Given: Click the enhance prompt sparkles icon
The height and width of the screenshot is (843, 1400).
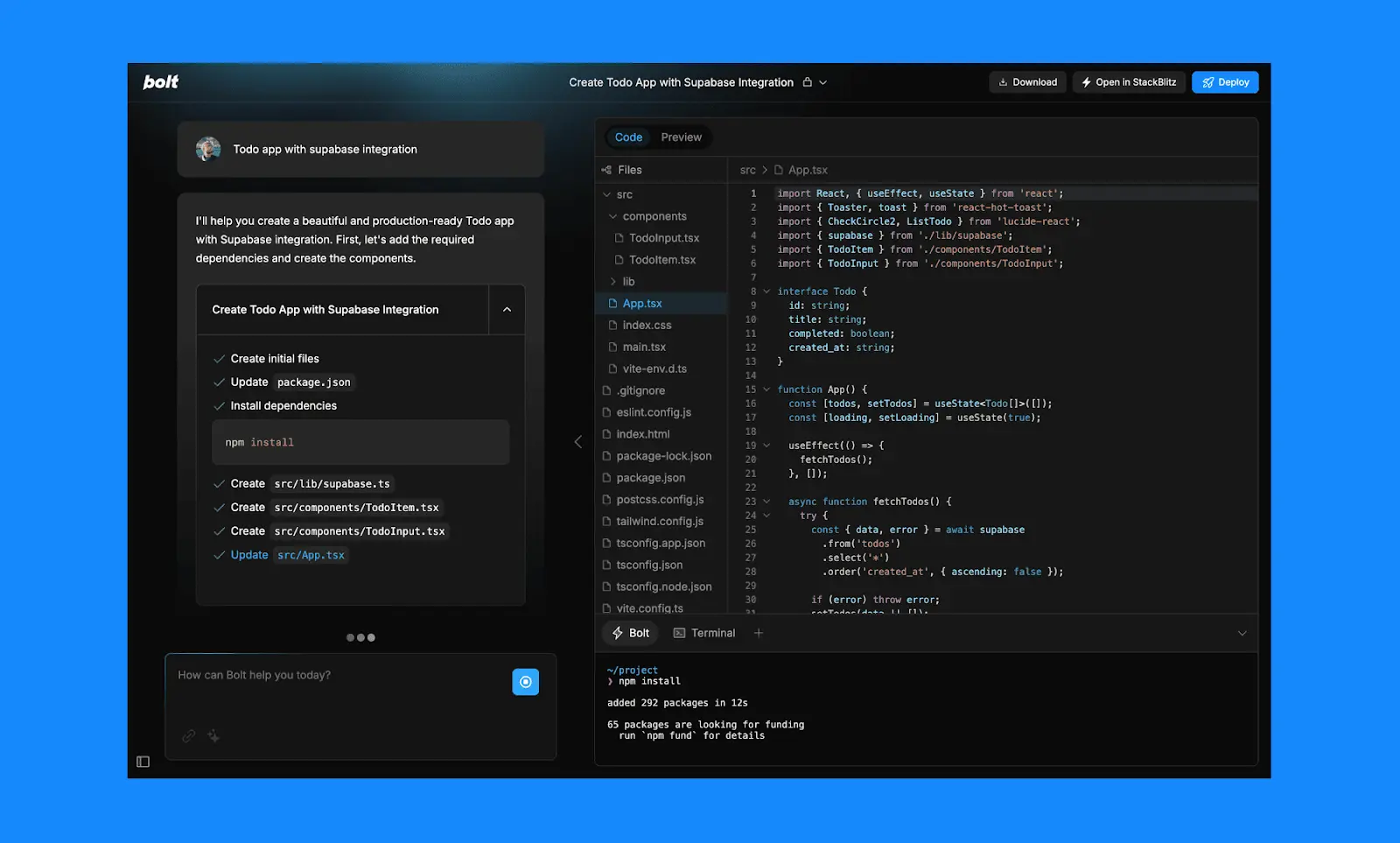Looking at the screenshot, I should (x=213, y=736).
